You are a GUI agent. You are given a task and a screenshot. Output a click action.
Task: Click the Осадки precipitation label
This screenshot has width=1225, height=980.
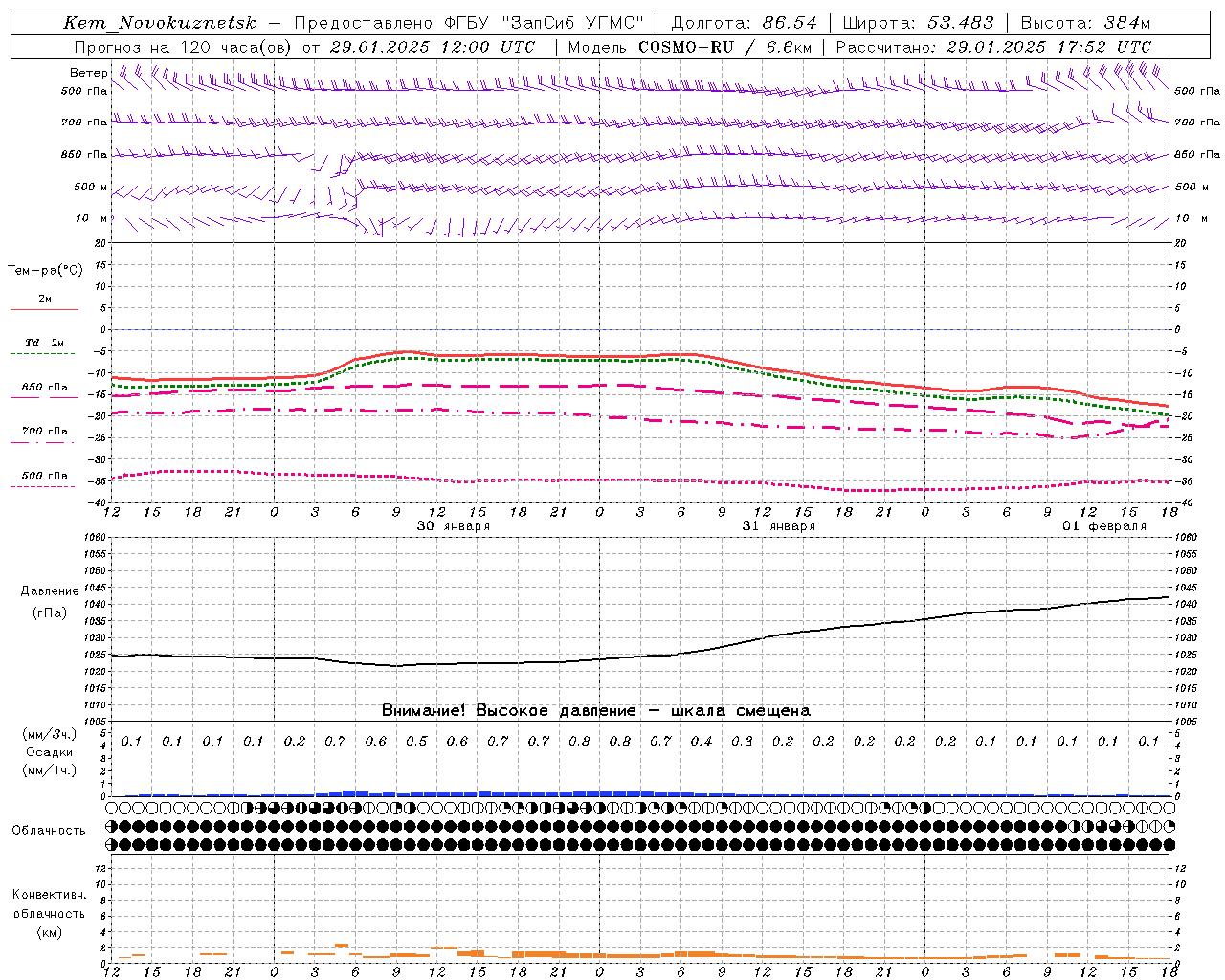(50, 752)
